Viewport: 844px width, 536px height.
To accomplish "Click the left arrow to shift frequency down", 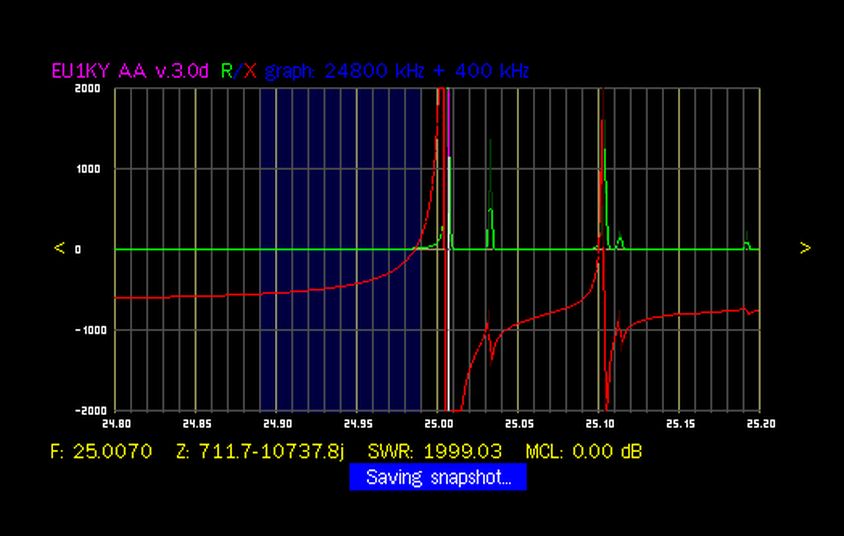I will point(59,248).
